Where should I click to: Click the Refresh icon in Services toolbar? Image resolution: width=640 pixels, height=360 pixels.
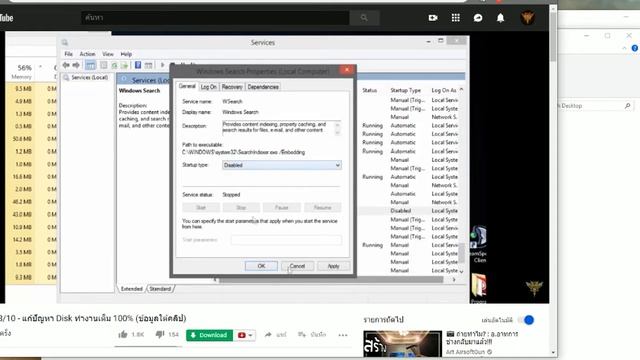(x=115, y=65)
